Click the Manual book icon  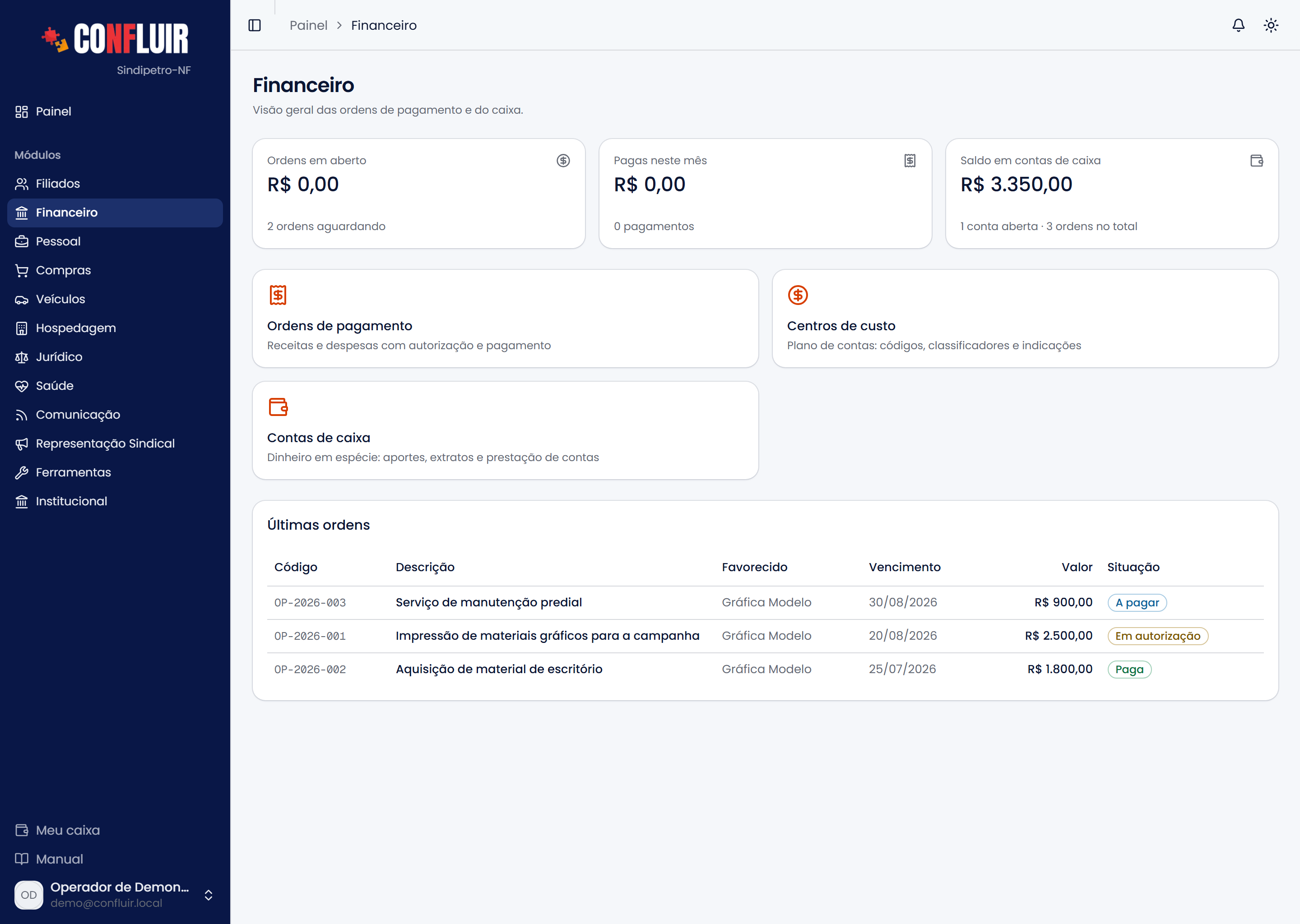tap(22, 859)
